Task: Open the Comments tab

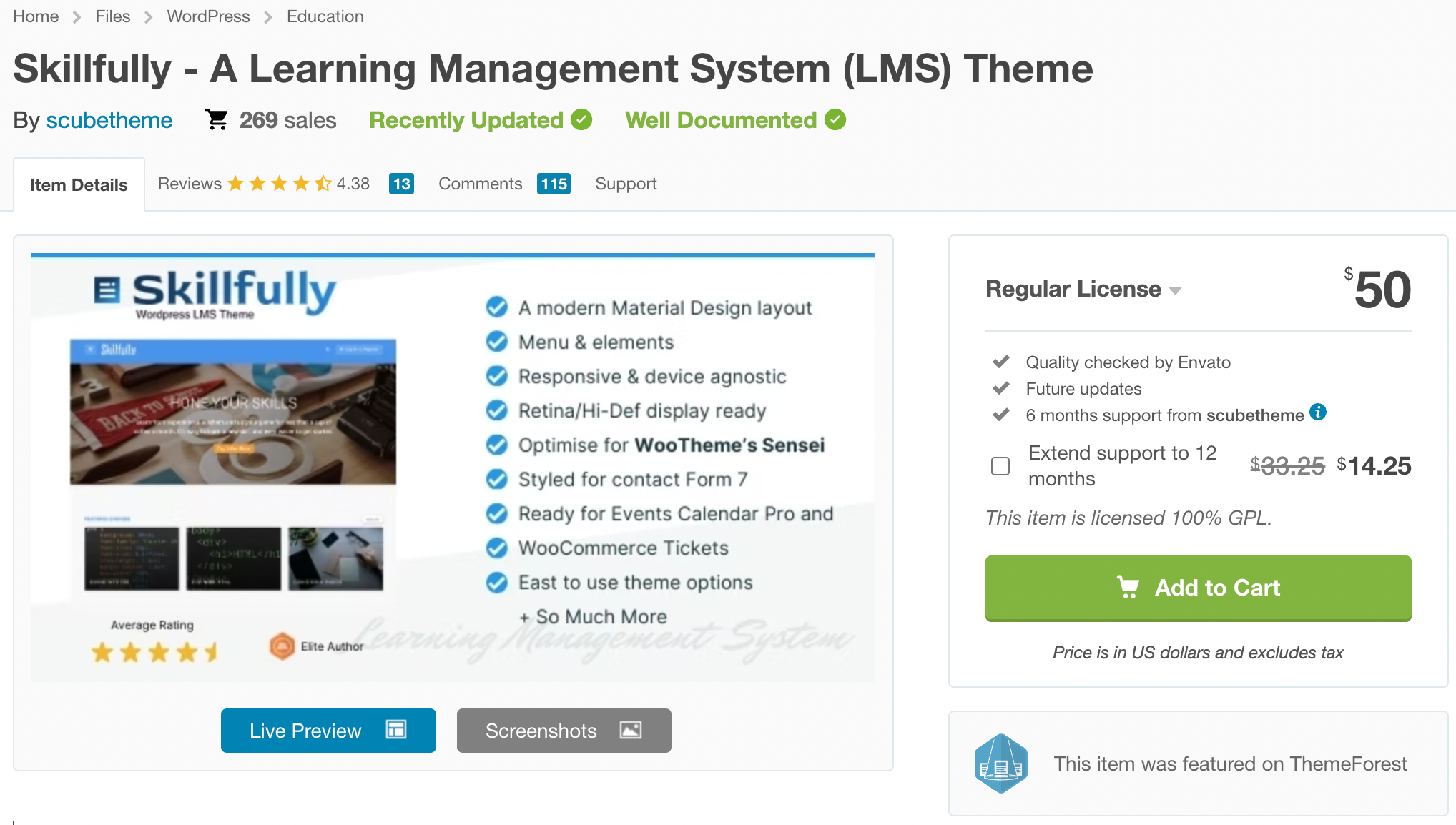Action: click(480, 184)
